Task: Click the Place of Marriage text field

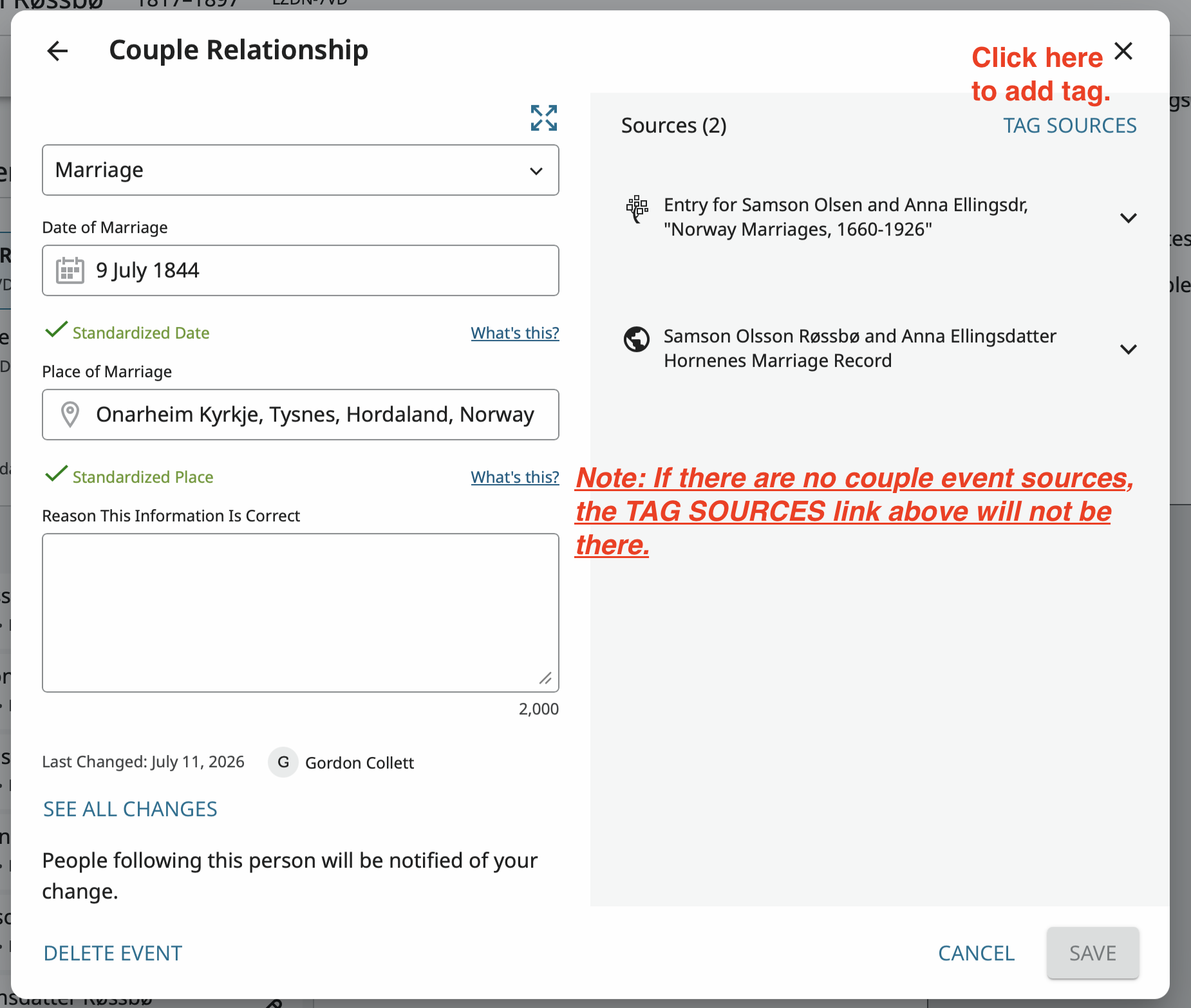Action: click(301, 415)
